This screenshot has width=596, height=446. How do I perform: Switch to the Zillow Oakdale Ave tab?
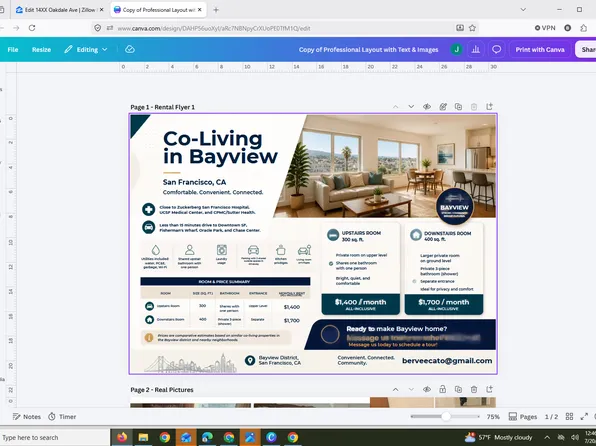(x=59, y=10)
